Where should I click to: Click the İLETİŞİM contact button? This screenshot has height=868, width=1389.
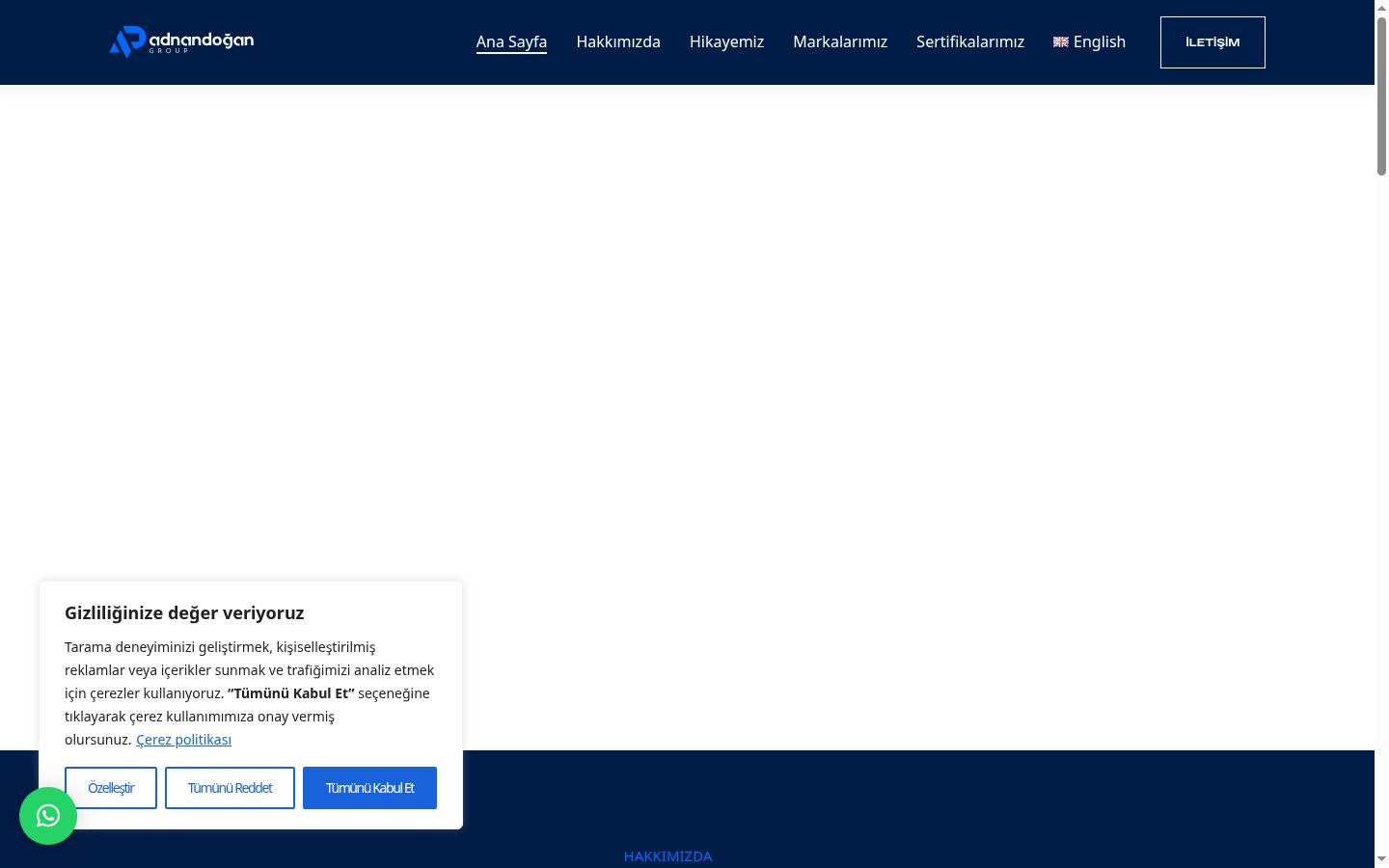click(1212, 42)
